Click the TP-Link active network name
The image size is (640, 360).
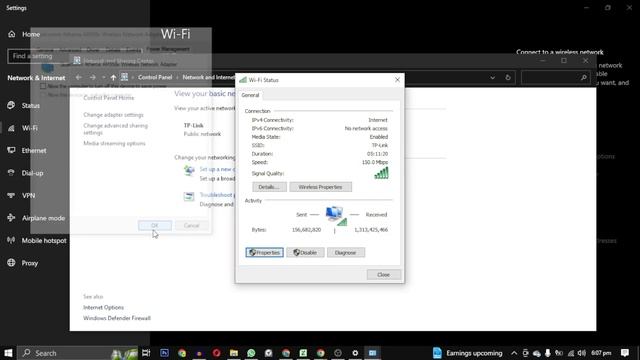[193, 125]
